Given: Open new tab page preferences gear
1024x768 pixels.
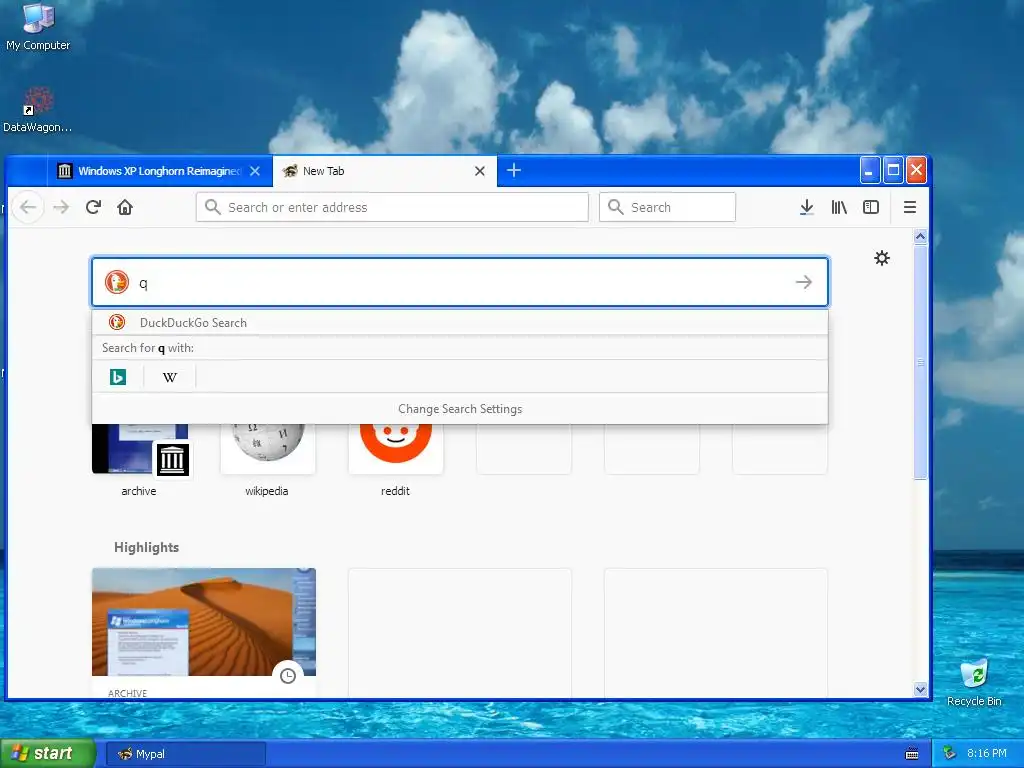Looking at the screenshot, I should pyautogui.click(x=882, y=258).
